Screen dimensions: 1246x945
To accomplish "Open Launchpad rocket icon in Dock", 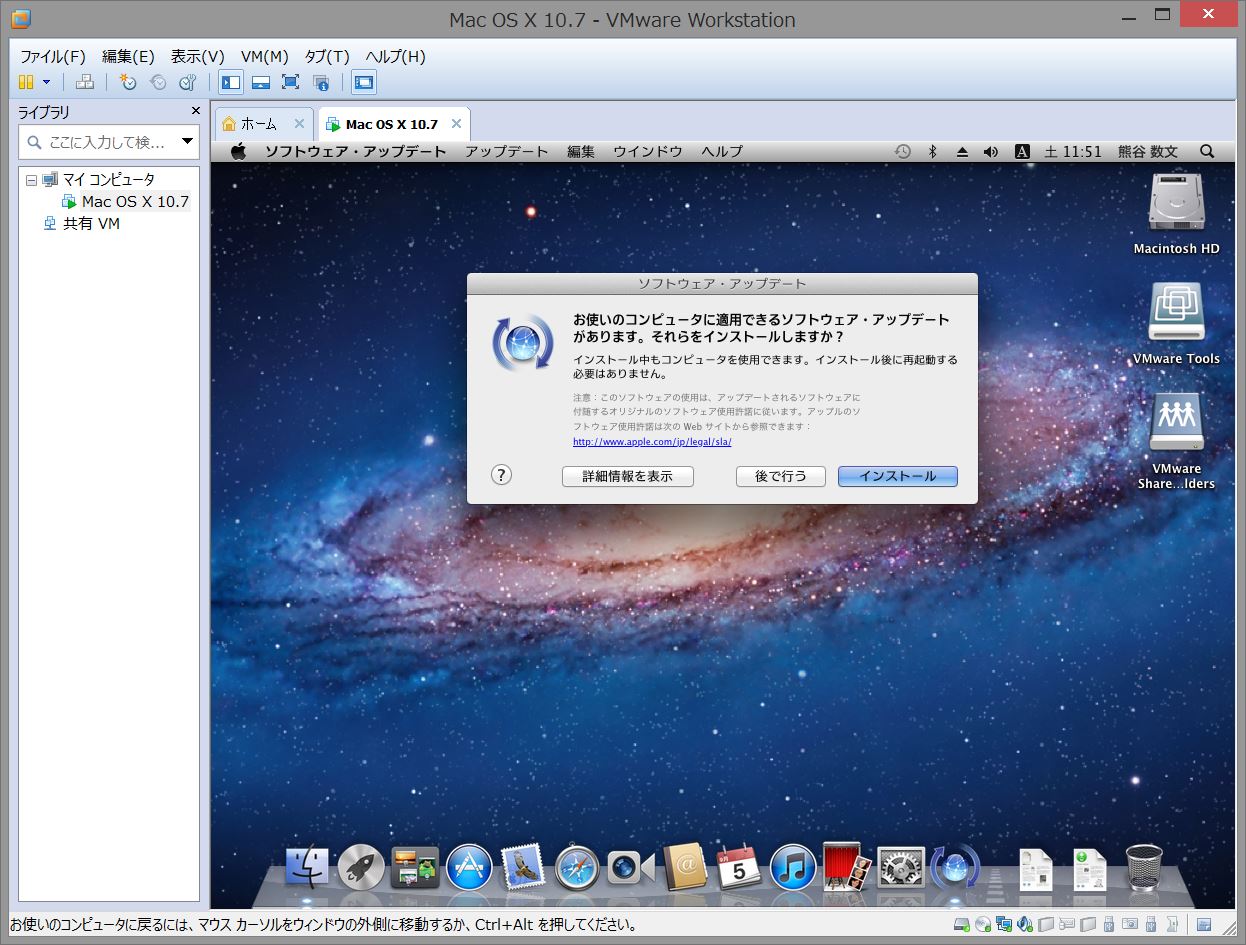I will click(361, 866).
